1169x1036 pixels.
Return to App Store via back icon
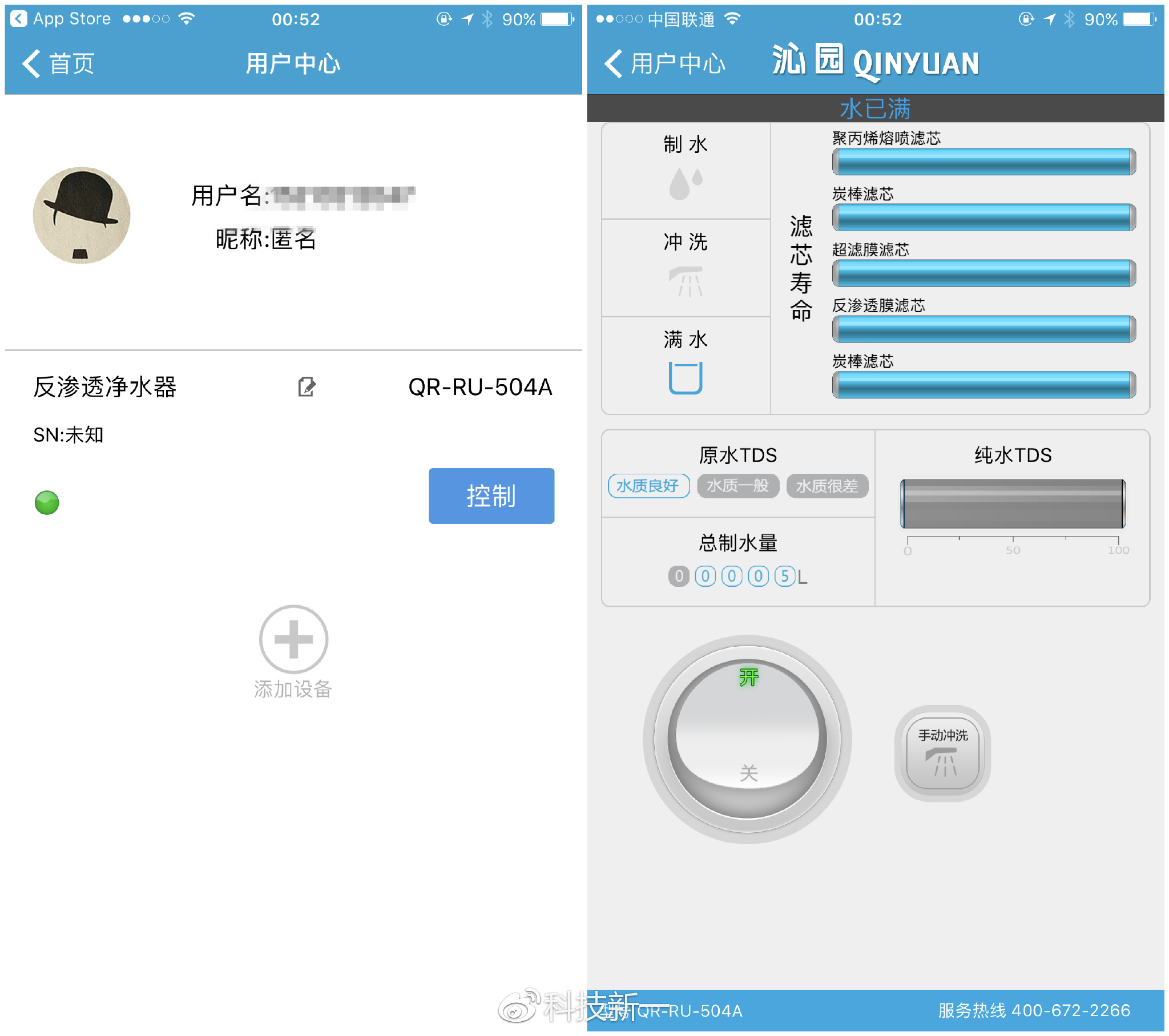[19, 19]
